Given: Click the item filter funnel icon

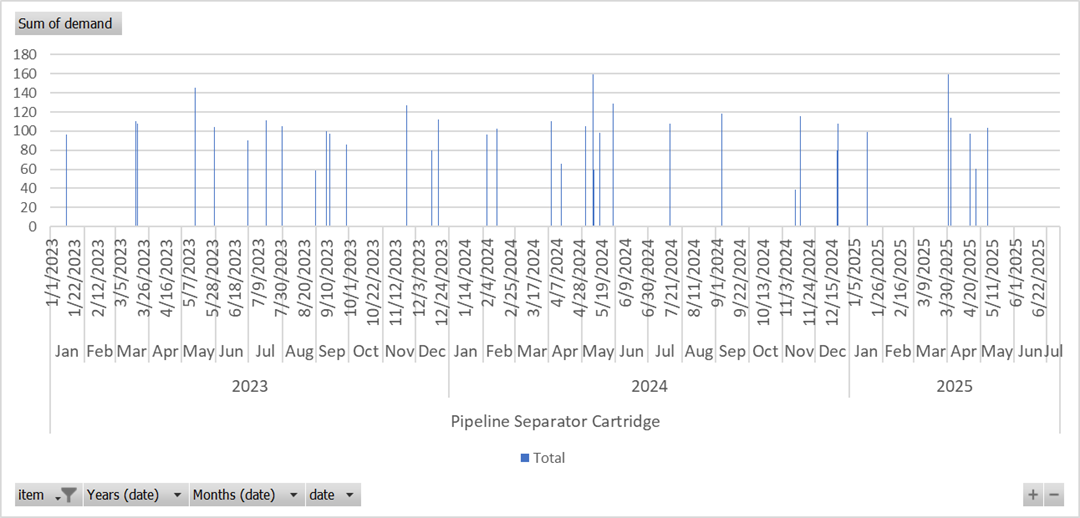Looking at the screenshot, I should [68, 495].
